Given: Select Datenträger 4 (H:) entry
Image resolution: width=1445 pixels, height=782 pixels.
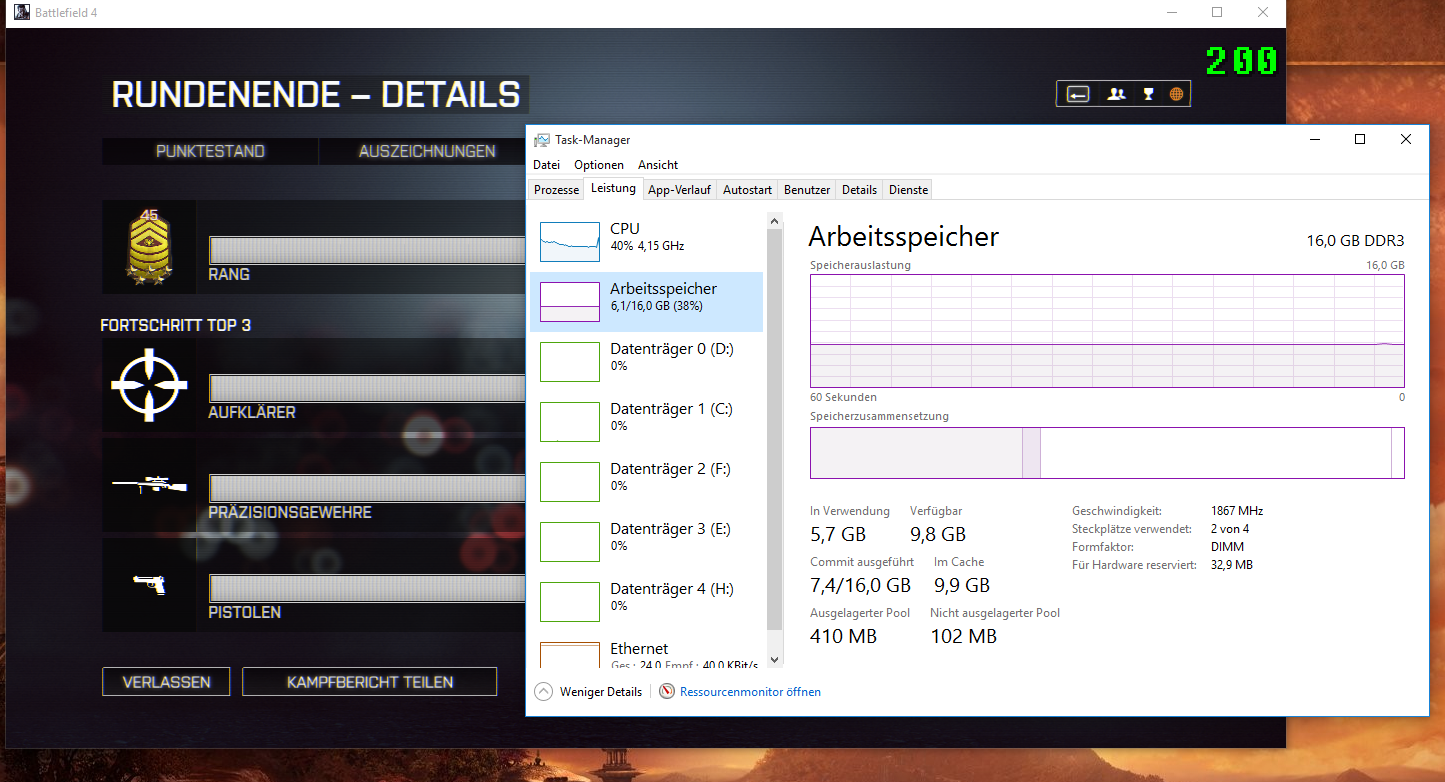Looking at the screenshot, I should pos(646,602).
